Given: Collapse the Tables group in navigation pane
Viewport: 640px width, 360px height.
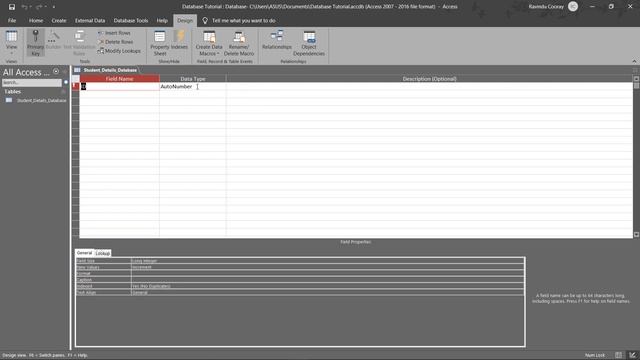Looking at the screenshot, I should click(64, 92).
